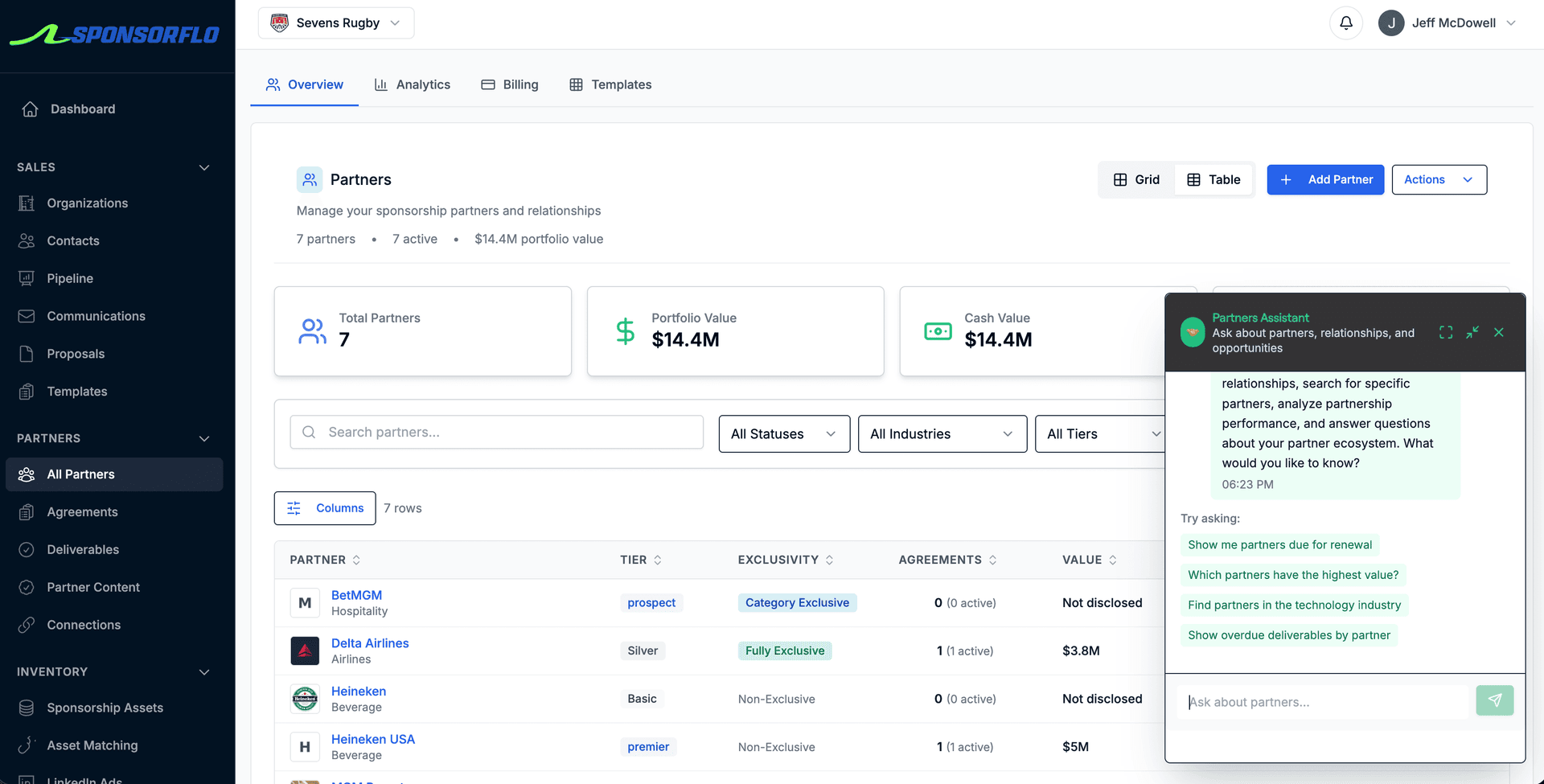1544x784 pixels.
Task: Minimize the Partners Assistant chat window
Action: (1472, 332)
